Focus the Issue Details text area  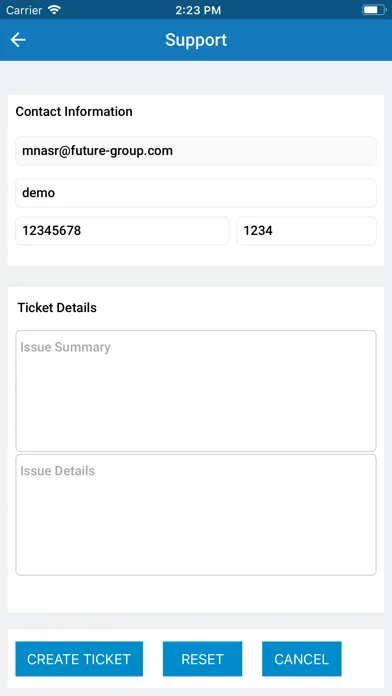[x=196, y=515]
